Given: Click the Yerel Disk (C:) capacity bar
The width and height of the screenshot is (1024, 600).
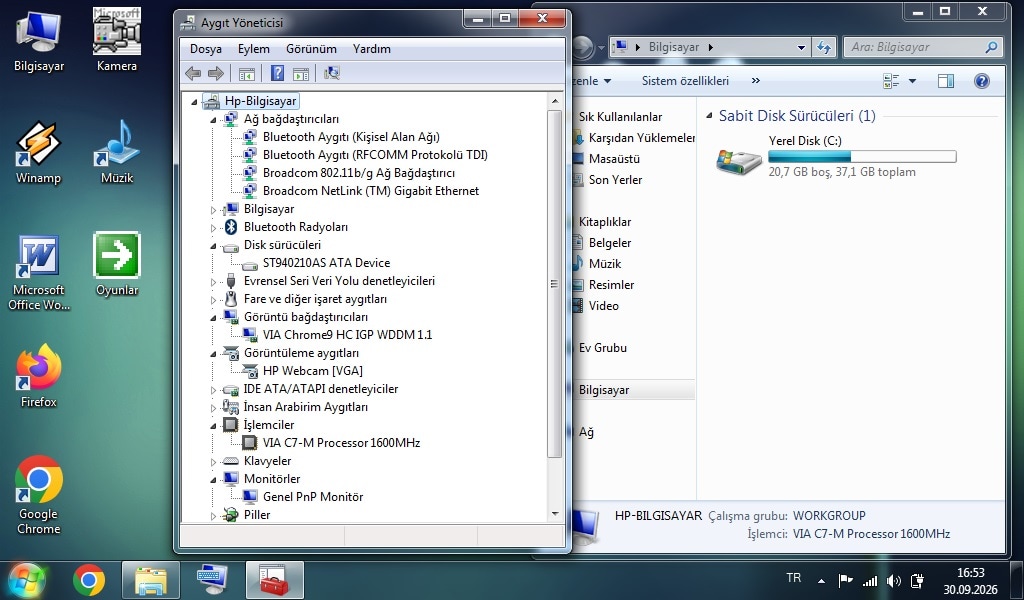Looking at the screenshot, I should 862,157.
